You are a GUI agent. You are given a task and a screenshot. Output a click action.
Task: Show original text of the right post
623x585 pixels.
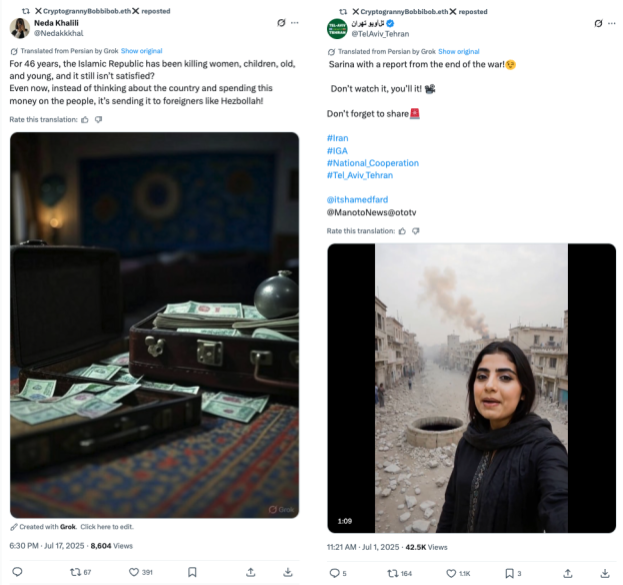(459, 51)
